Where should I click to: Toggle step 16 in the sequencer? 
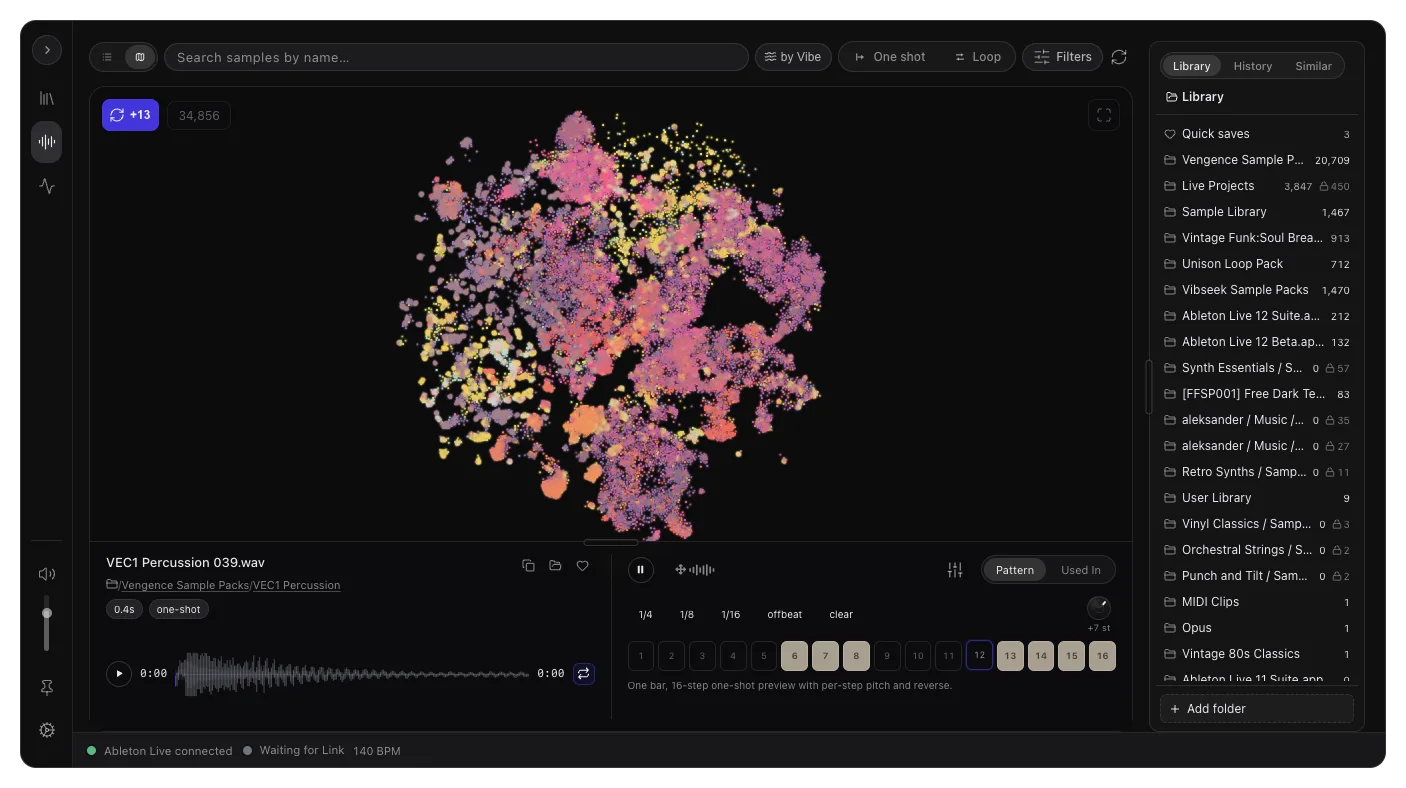point(1102,656)
